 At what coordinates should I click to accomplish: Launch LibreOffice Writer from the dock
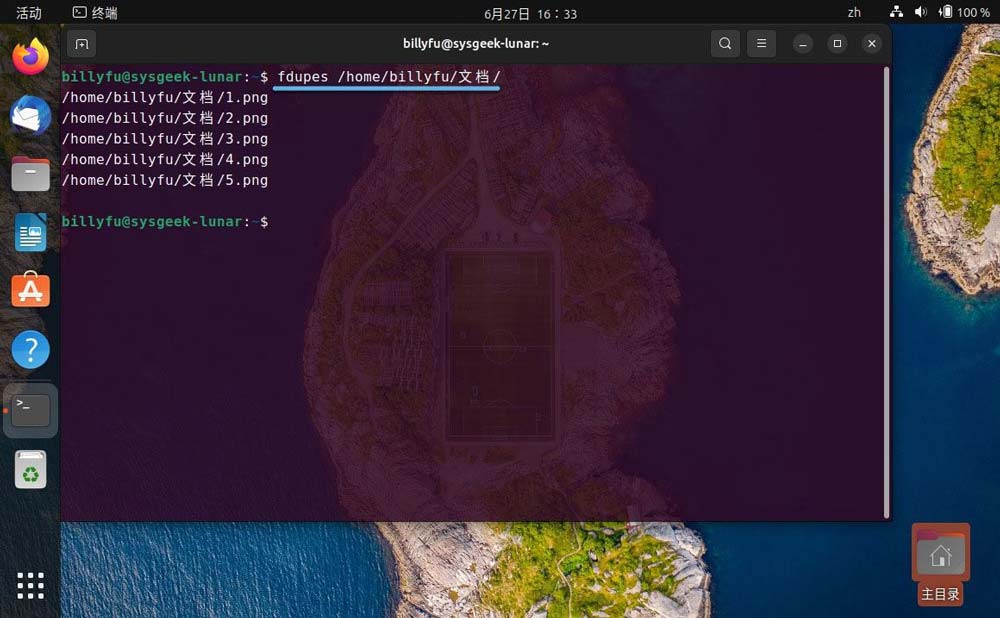tap(30, 232)
